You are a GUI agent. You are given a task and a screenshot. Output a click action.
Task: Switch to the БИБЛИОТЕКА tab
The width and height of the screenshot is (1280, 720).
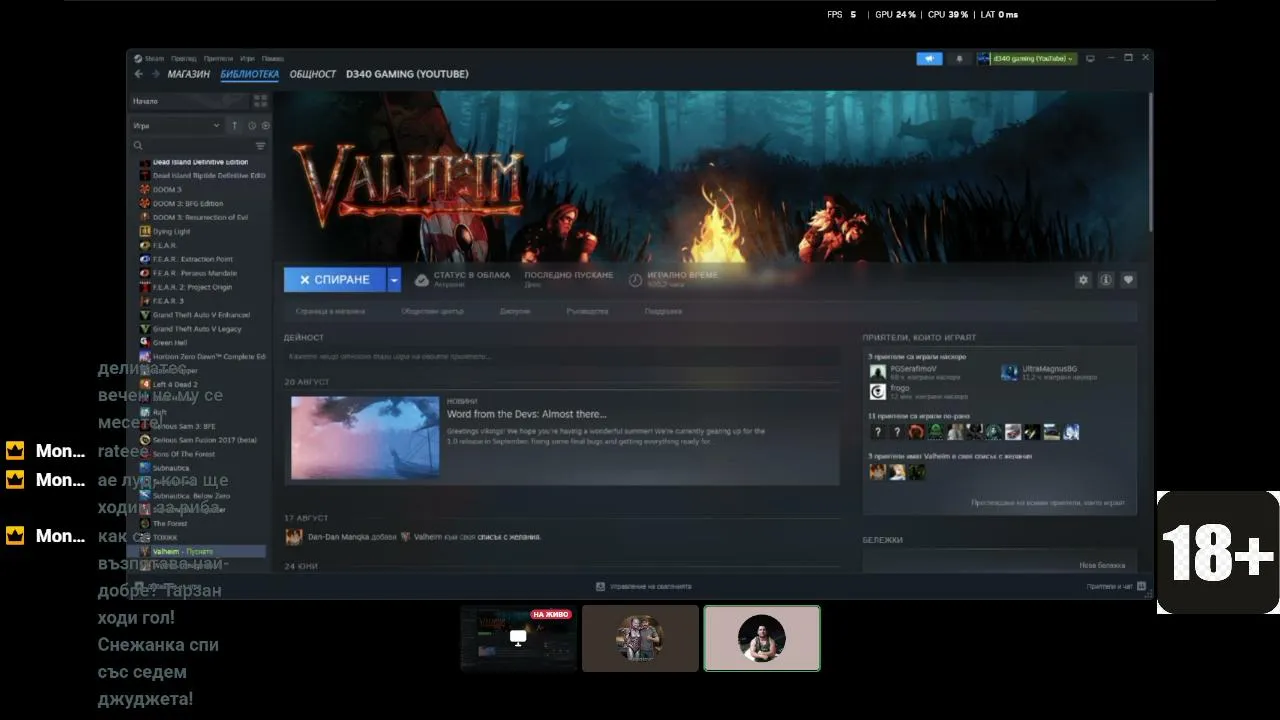pyautogui.click(x=250, y=74)
